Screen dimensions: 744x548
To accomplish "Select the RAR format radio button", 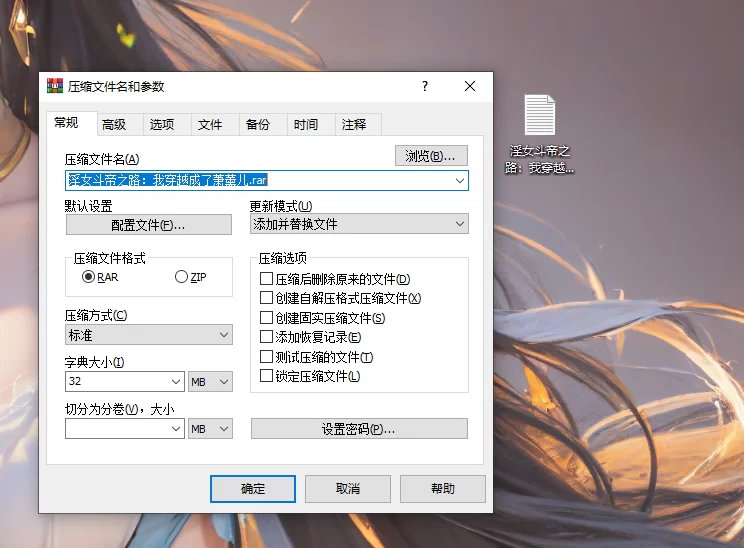I will pyautogui.click(x=88, y=277).
